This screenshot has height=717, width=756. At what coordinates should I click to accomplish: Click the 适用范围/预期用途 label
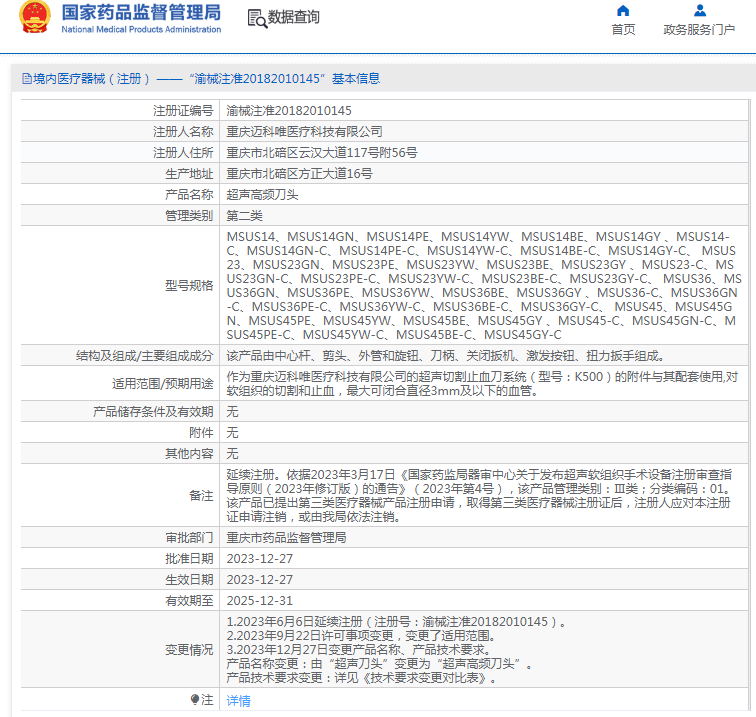pos(162,384)
